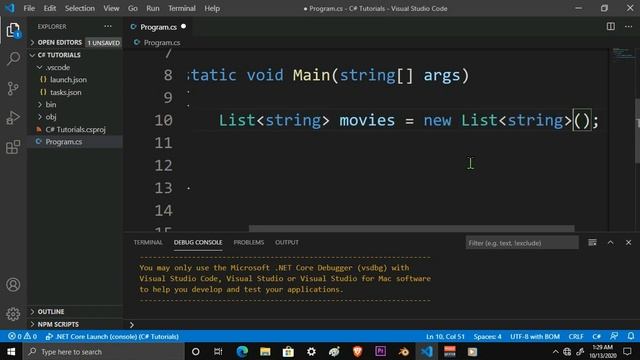The width and height of the screenshot is (640, 360).
Task: Open the Accounts menu icon
Action: tap(13, 284)
